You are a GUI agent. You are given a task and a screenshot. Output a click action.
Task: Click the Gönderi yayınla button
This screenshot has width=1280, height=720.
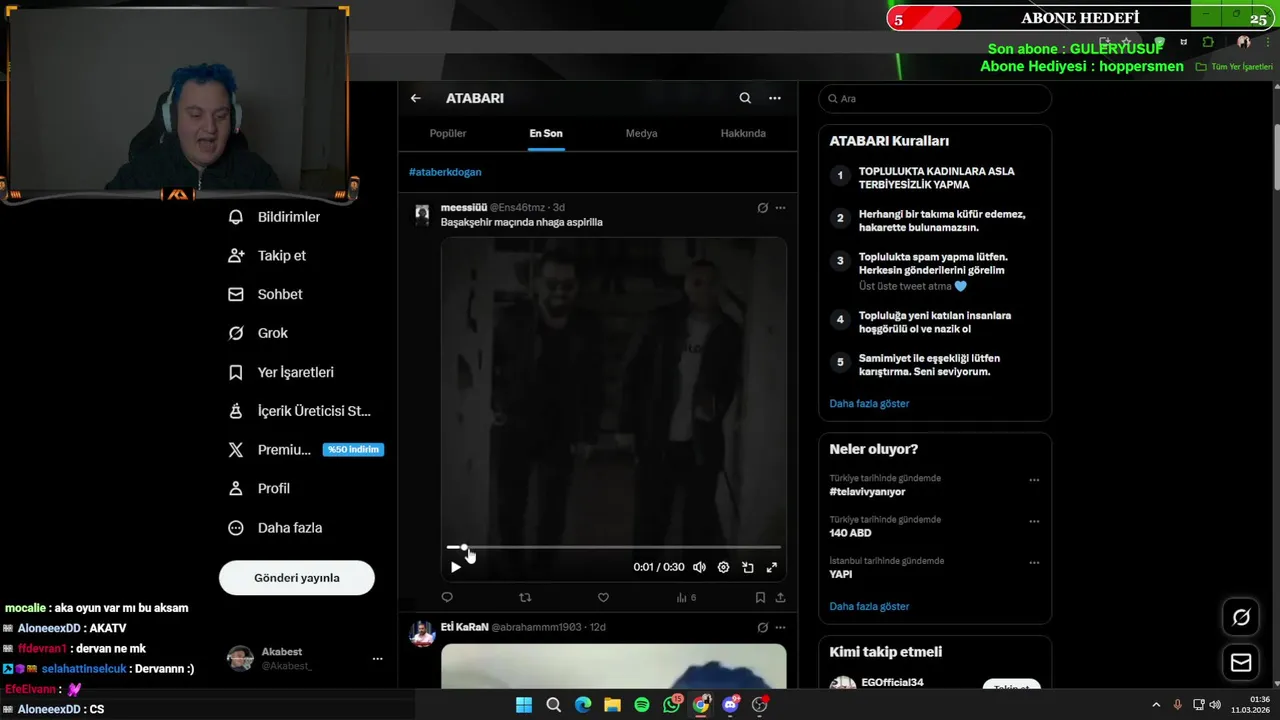[x=297, y=578]
